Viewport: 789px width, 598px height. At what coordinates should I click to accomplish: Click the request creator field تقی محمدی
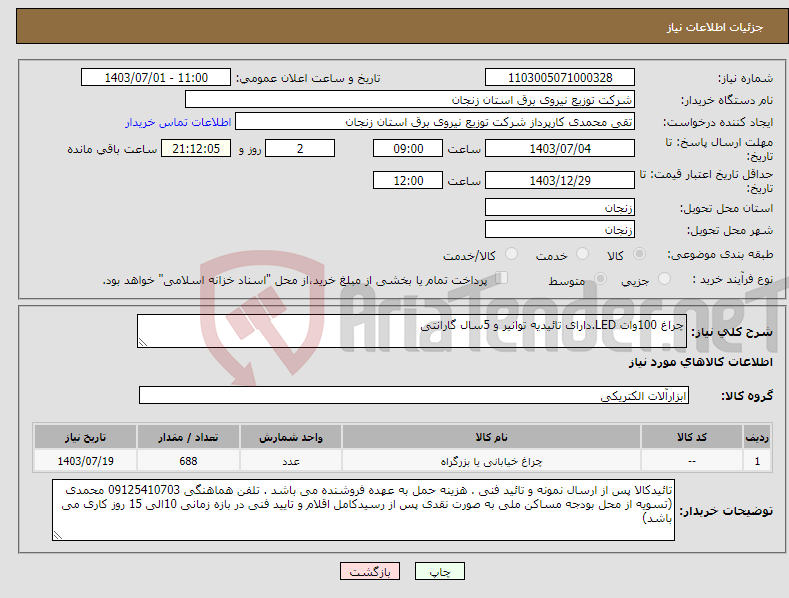435,122
